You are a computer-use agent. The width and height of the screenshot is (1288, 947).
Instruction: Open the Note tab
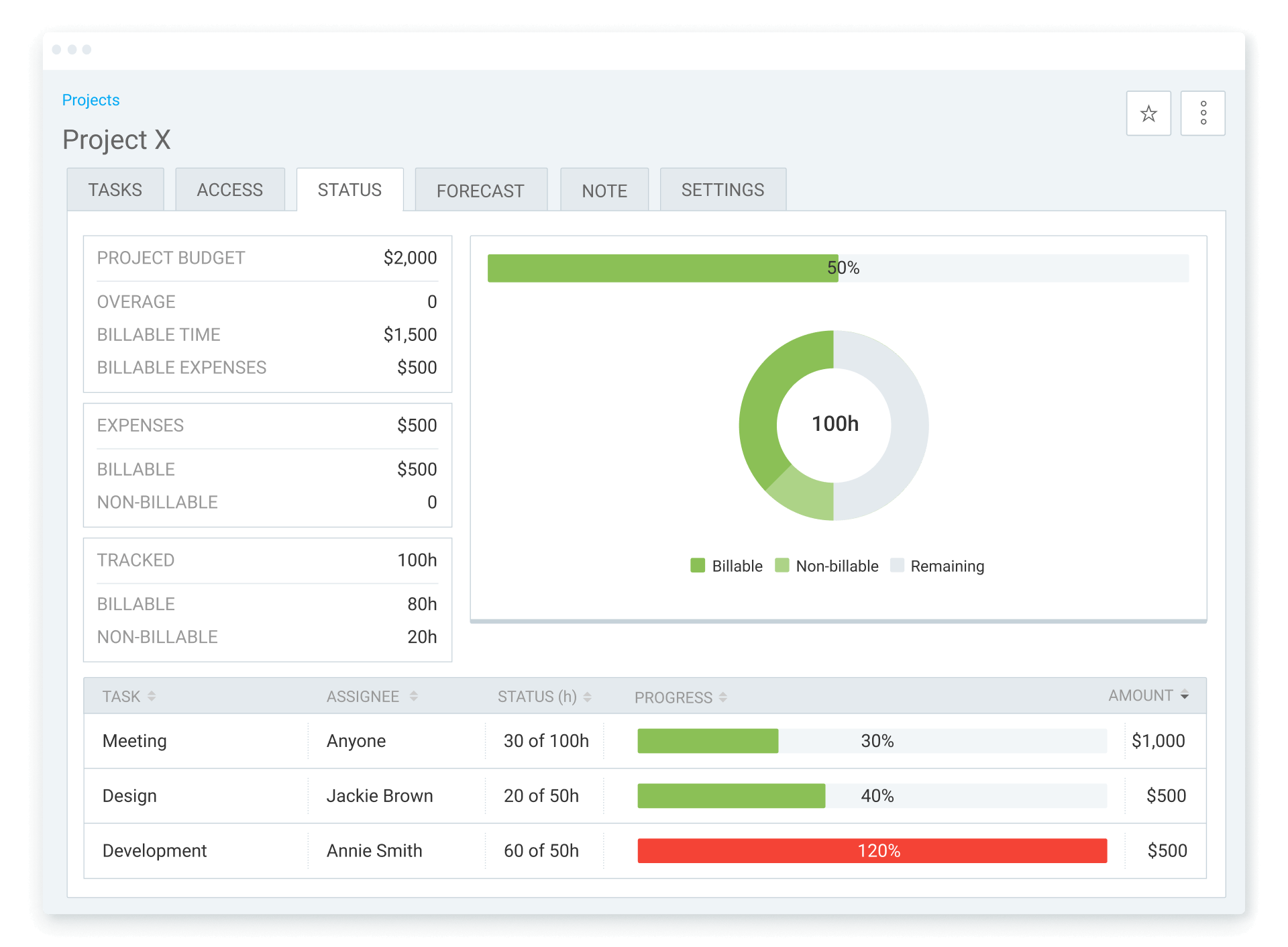tap(604, 191)
